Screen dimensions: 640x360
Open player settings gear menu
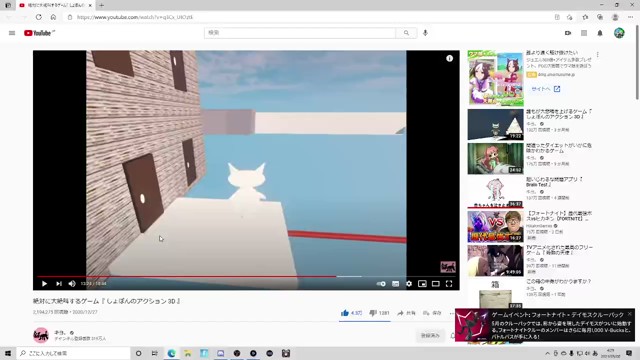409,284
